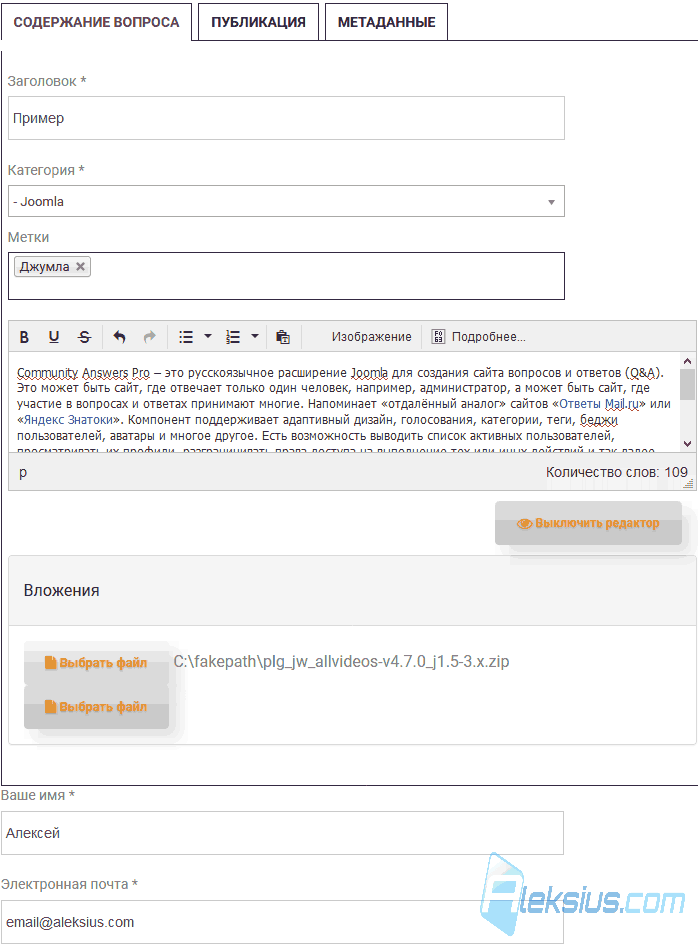Screen dimensions: 698x947
Task: Click the undo arrow icon
Action: (x=120, y=337)
